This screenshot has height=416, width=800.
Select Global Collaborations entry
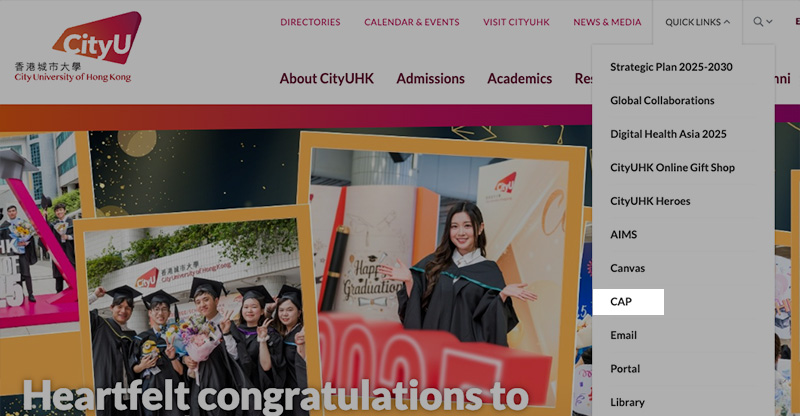point(662,101)
